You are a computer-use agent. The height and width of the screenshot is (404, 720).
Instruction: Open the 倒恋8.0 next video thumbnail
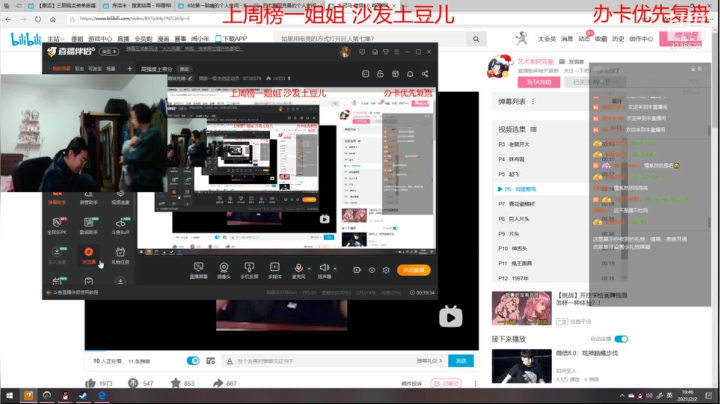pos(521,366)
